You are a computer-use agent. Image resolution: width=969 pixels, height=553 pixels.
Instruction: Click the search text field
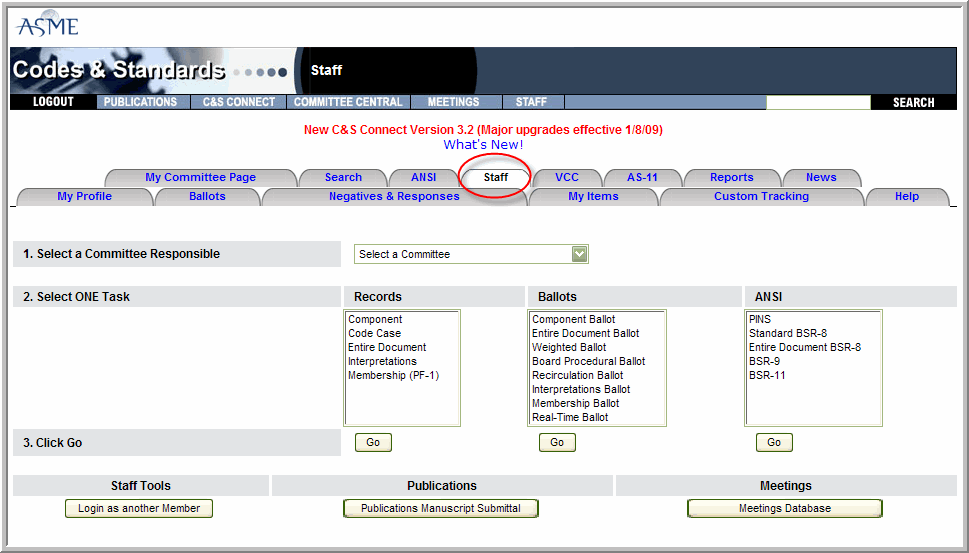click(x=818, y=102)
